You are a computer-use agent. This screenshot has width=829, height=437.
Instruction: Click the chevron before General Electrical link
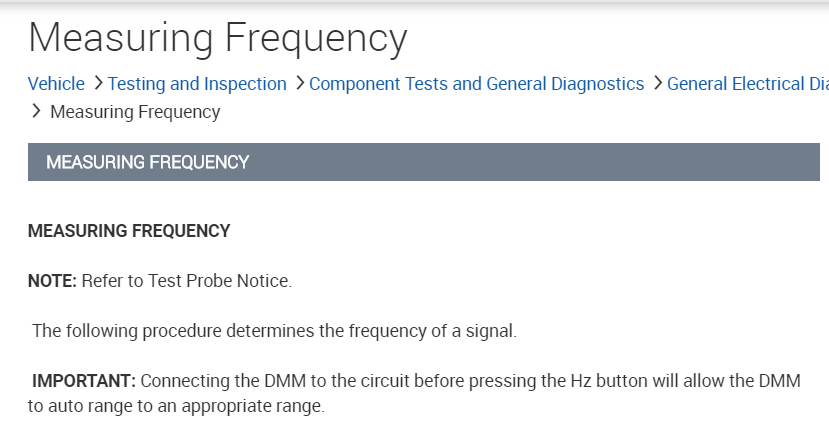(657, 84)
